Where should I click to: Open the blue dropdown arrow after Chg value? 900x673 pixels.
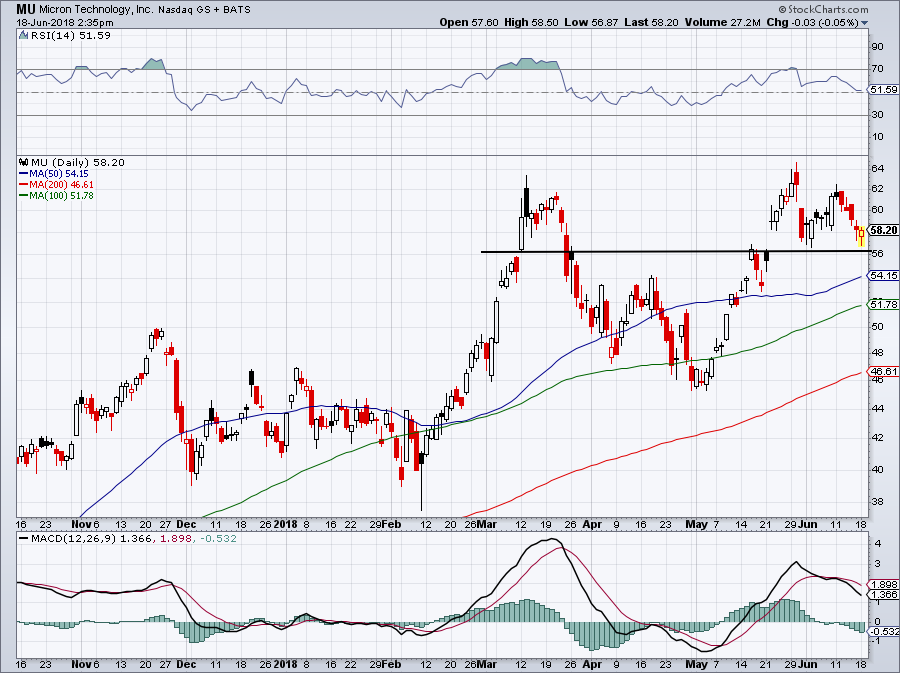pos(864,23)
